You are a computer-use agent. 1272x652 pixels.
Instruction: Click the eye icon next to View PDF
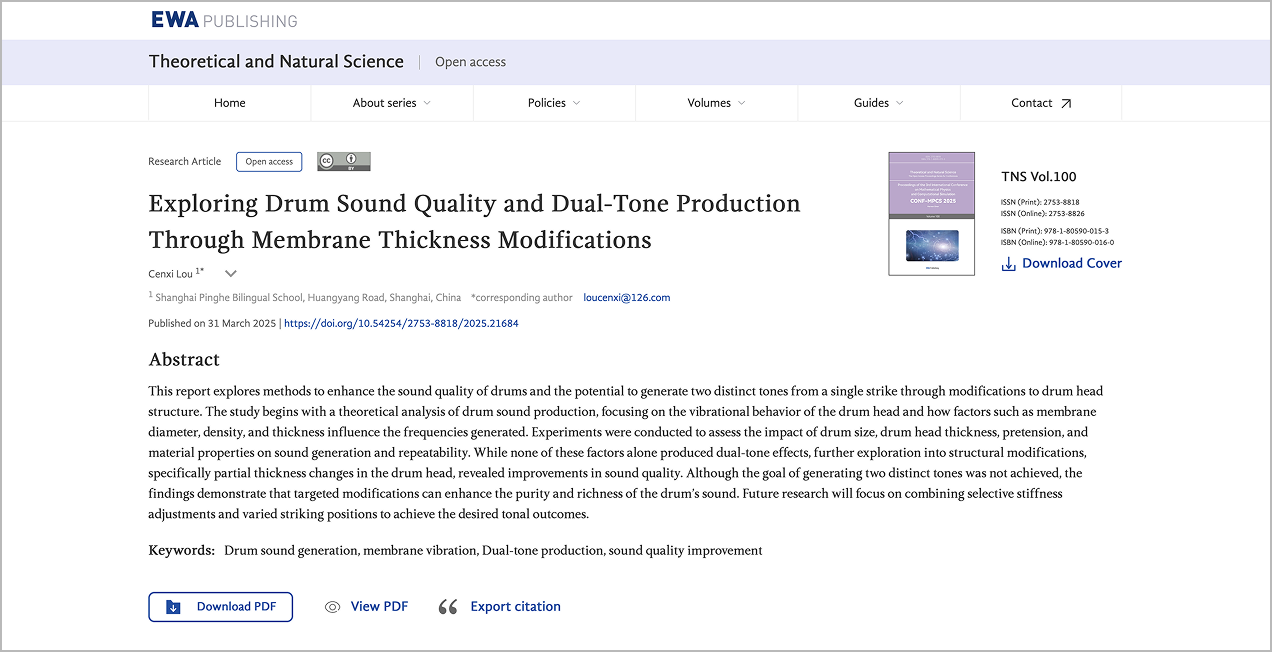click(333, 607)
